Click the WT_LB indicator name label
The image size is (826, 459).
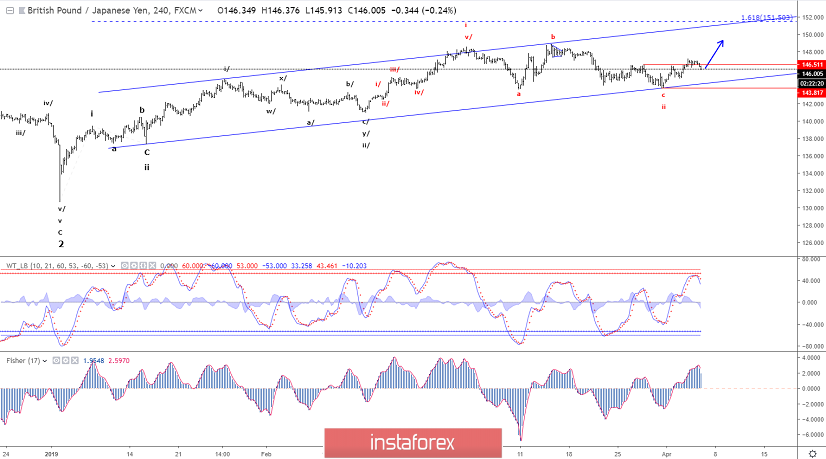tap(57, 266)
